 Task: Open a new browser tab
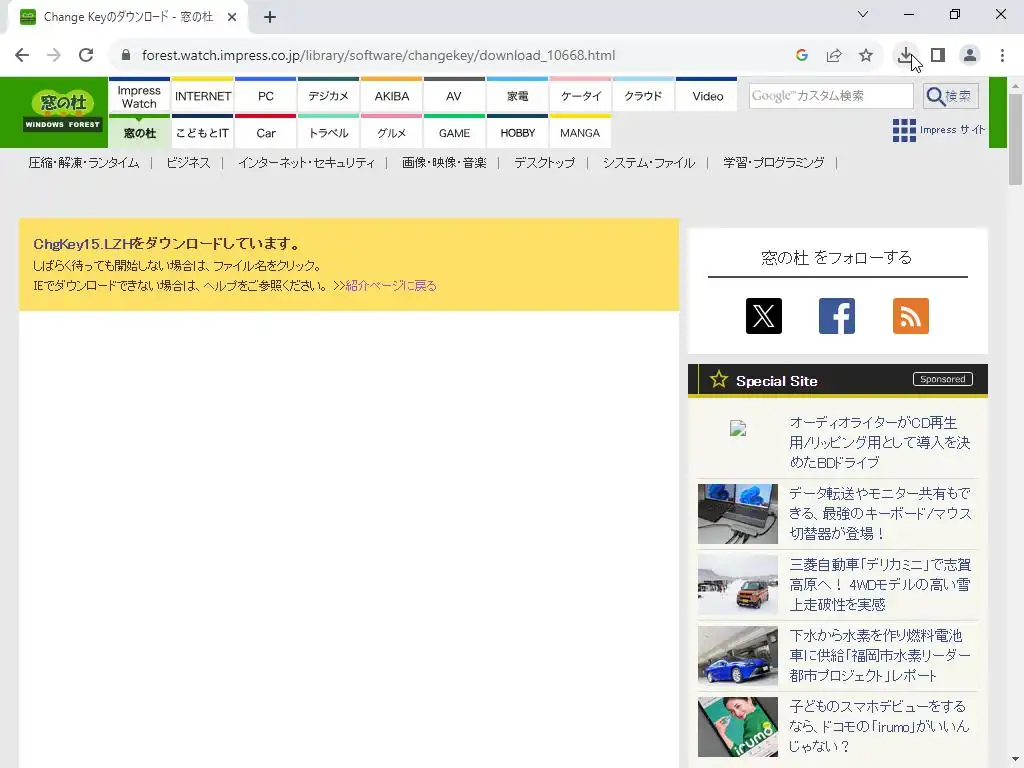tap(270, 17)
